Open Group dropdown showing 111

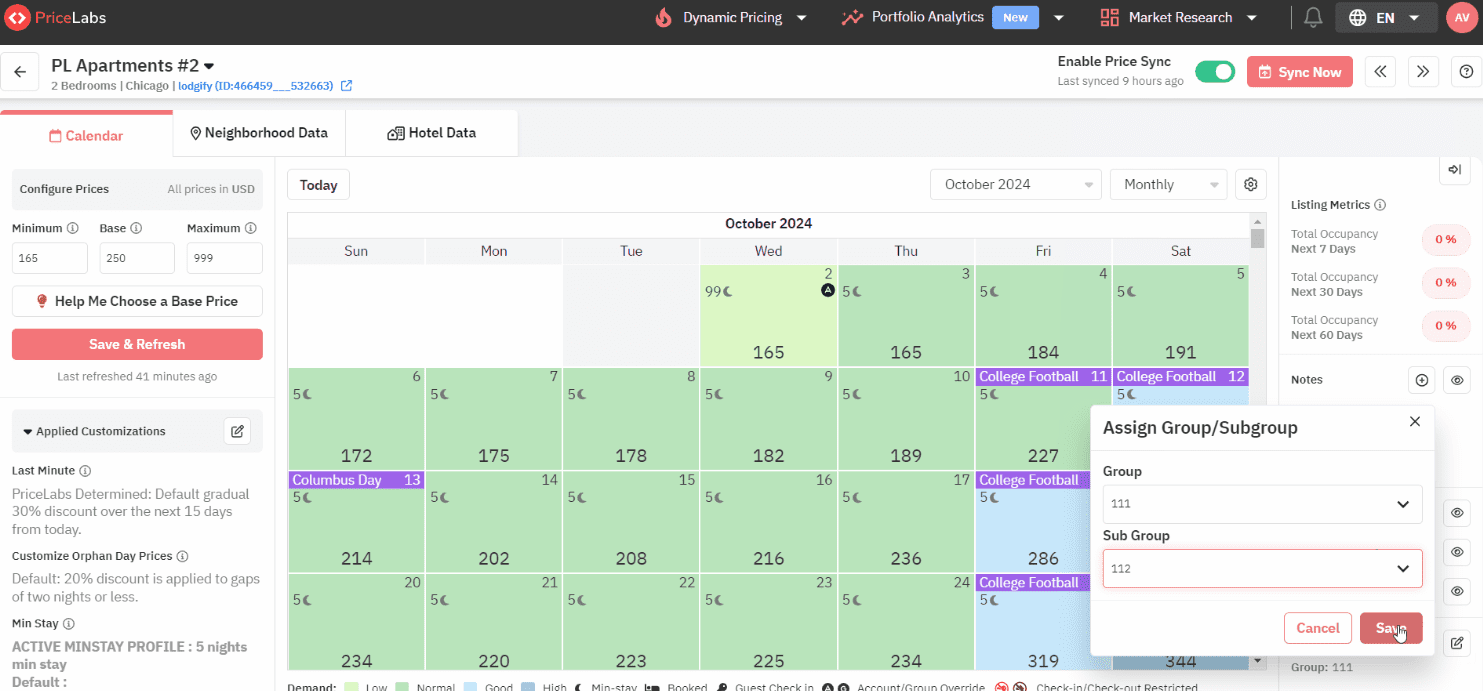(1262, 504)
